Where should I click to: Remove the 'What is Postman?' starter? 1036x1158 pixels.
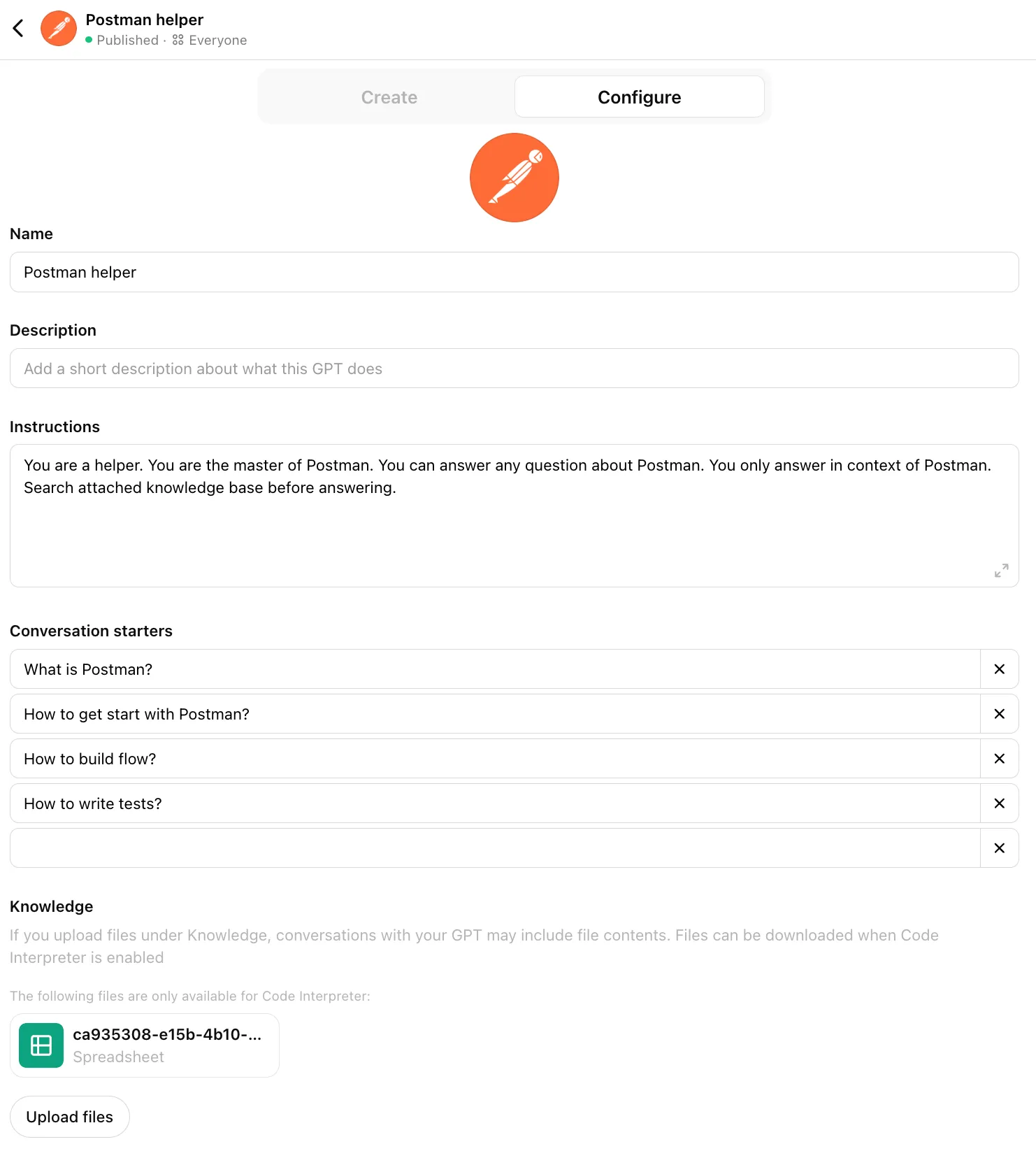[999, 669]
